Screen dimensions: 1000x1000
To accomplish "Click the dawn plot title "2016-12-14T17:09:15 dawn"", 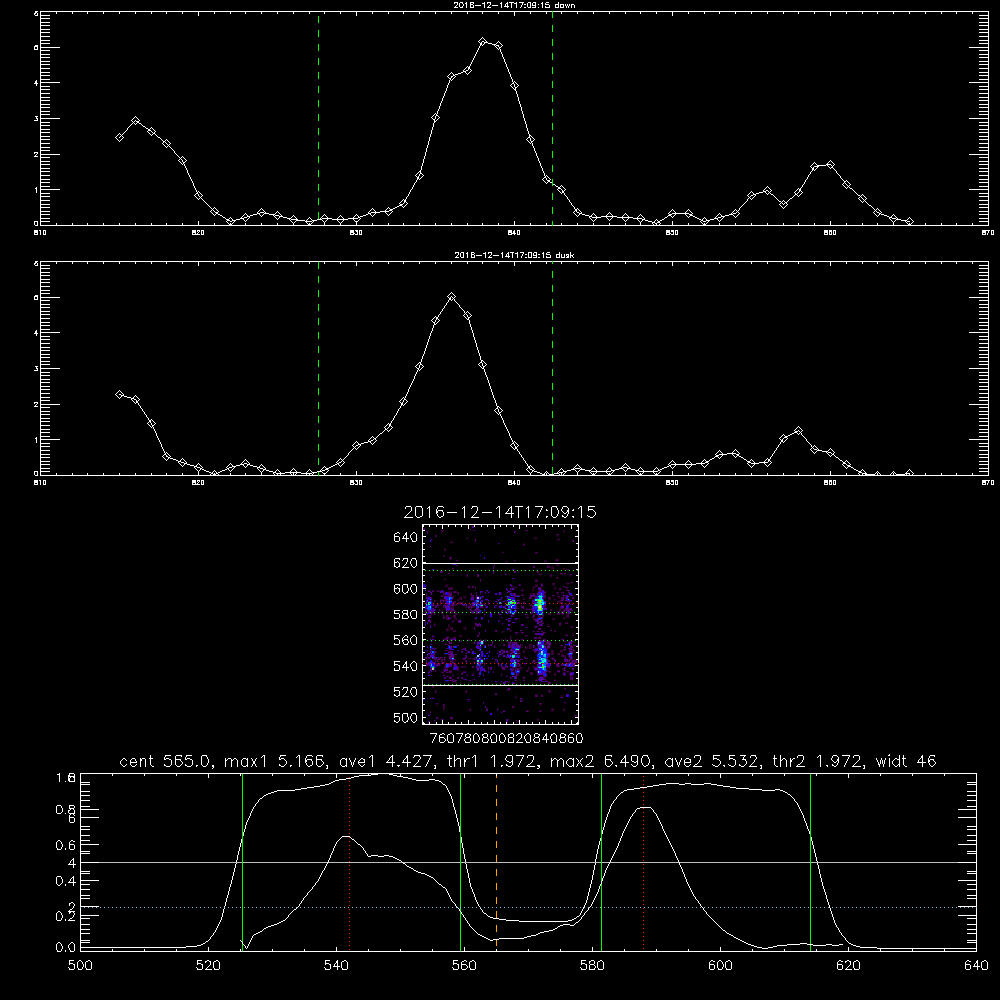I will [514, 5].
